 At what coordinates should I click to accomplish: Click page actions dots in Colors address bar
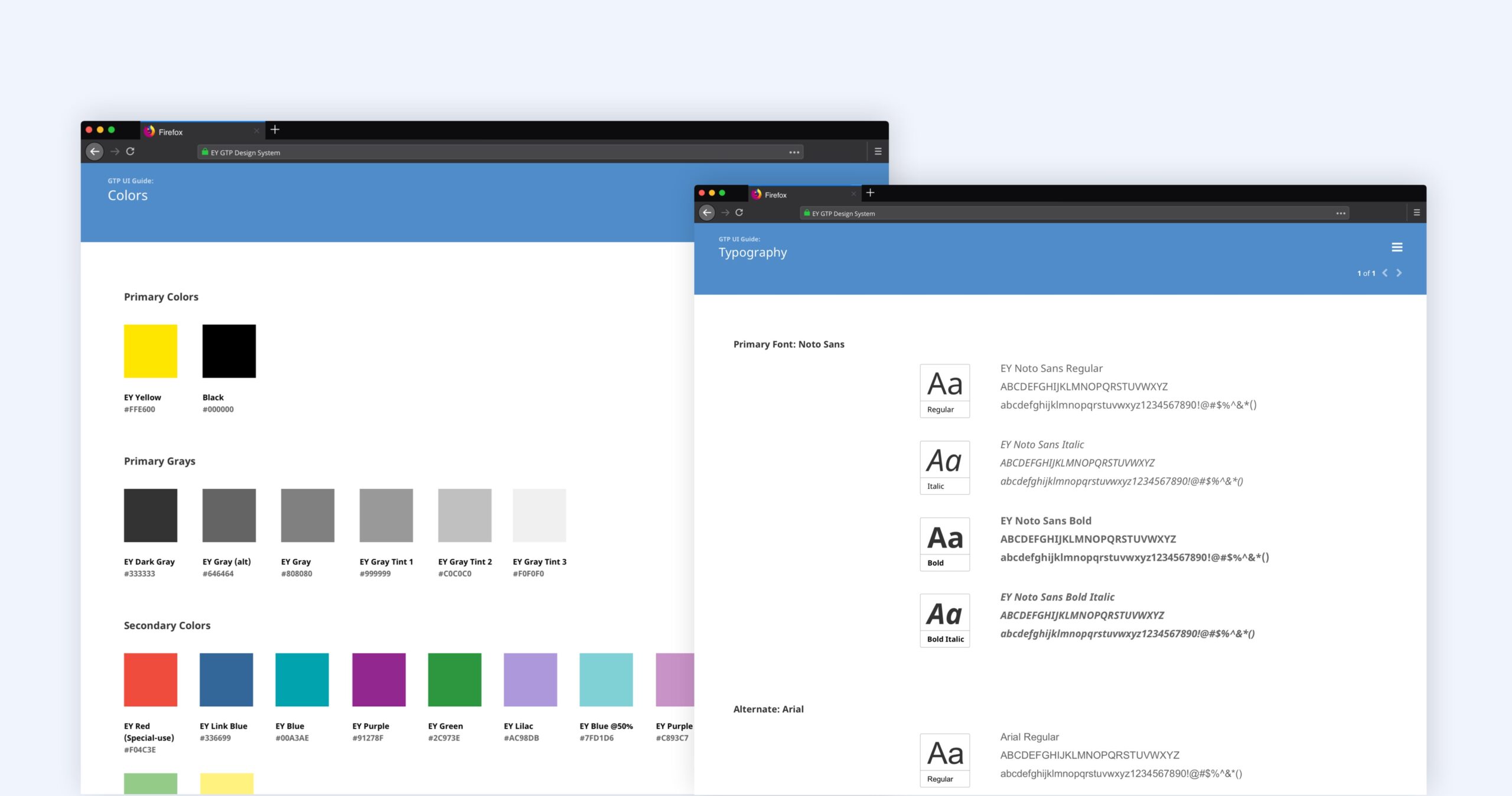(x=794, y=152)
